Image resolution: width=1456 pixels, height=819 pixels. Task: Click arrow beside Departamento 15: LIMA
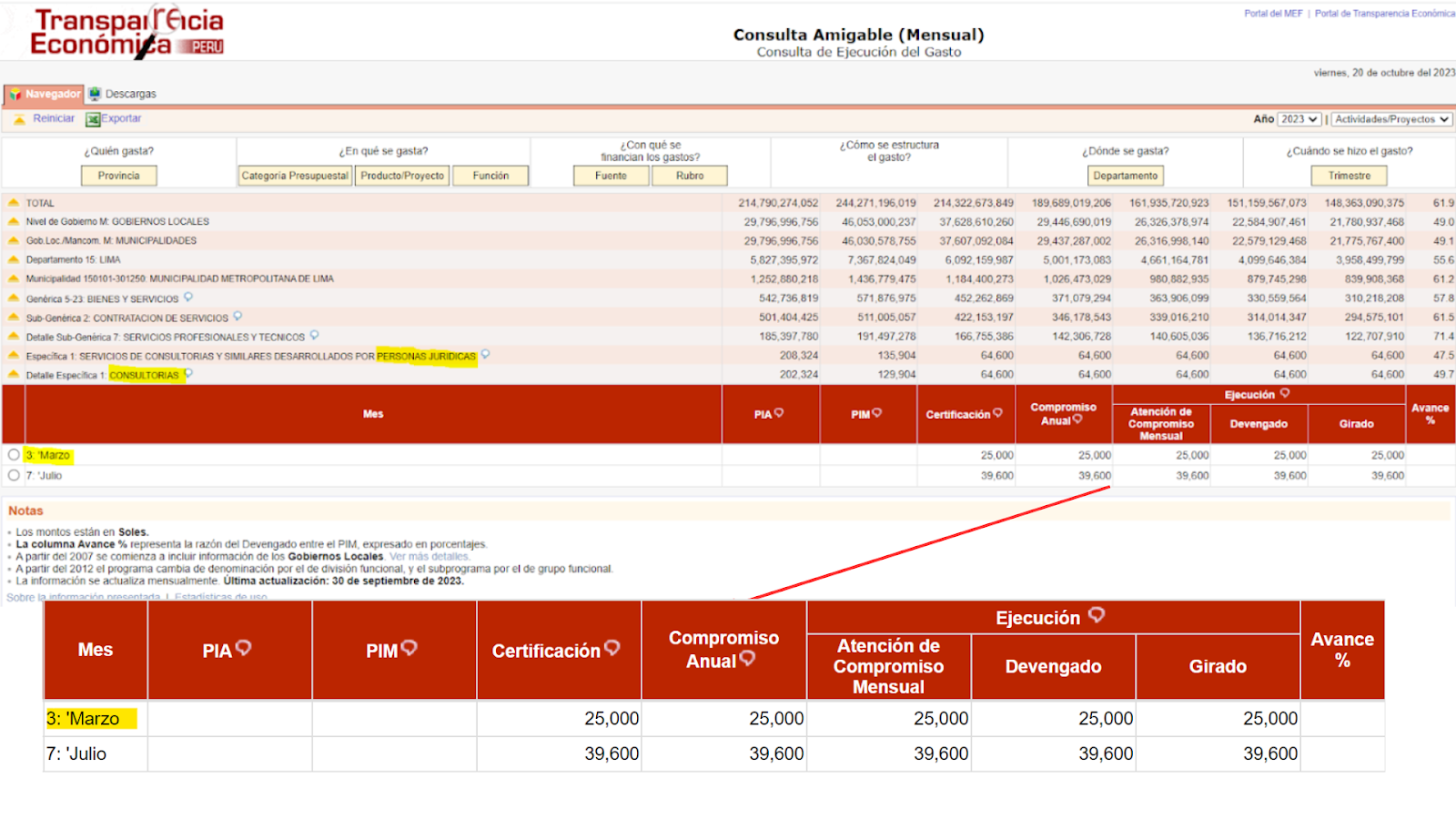click(x=14, y=259)
